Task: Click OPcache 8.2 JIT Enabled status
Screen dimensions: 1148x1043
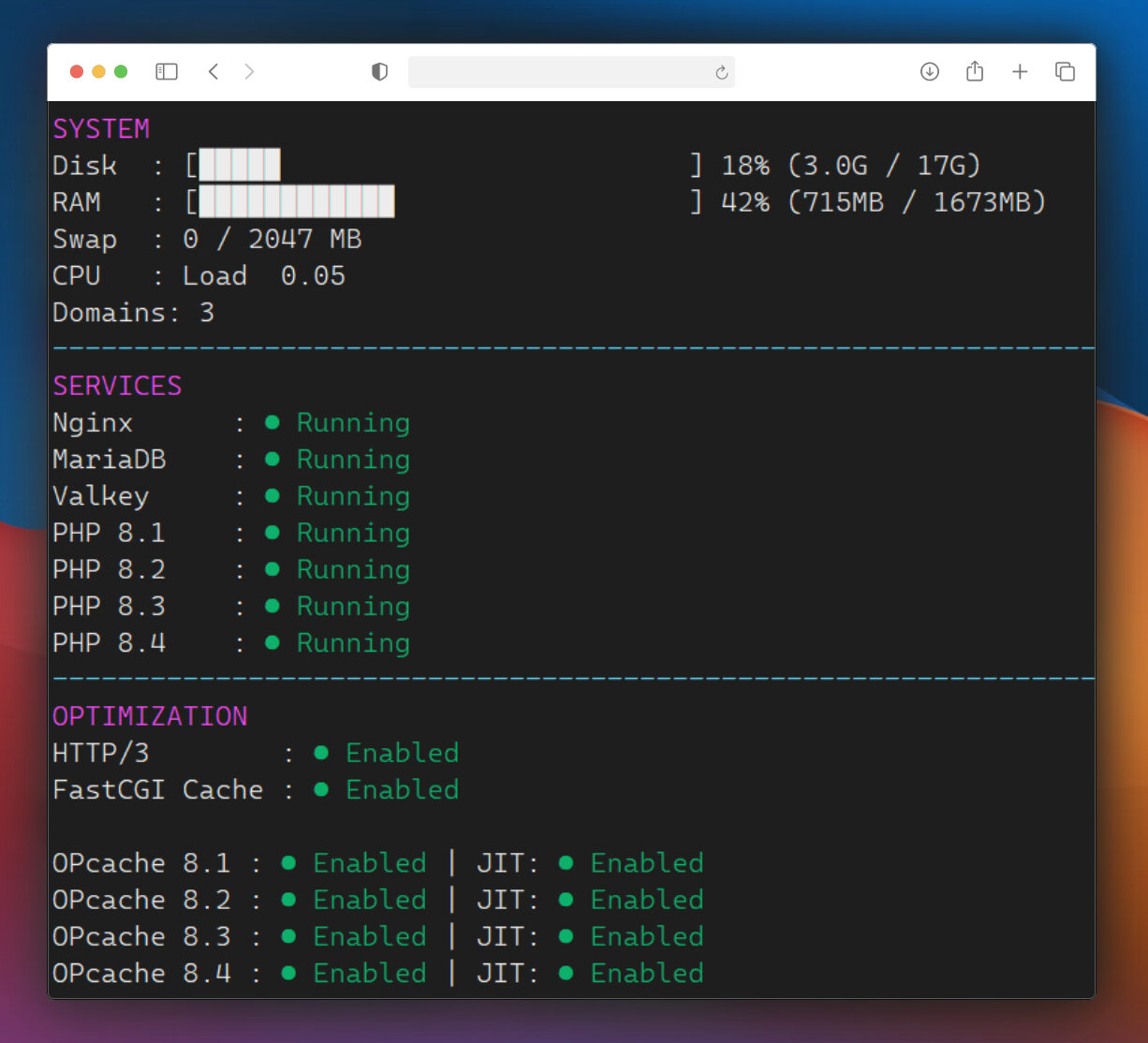Action: pos(646,900)
